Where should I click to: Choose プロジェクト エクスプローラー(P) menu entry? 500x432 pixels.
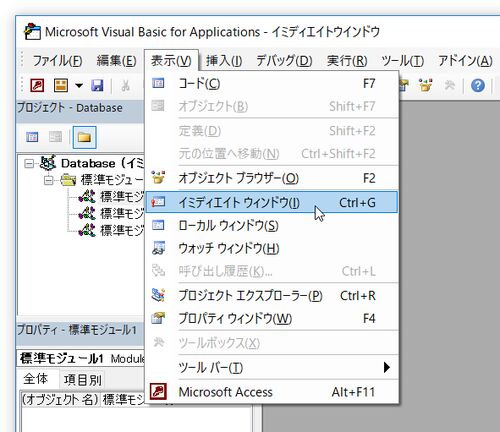(272, 296)
